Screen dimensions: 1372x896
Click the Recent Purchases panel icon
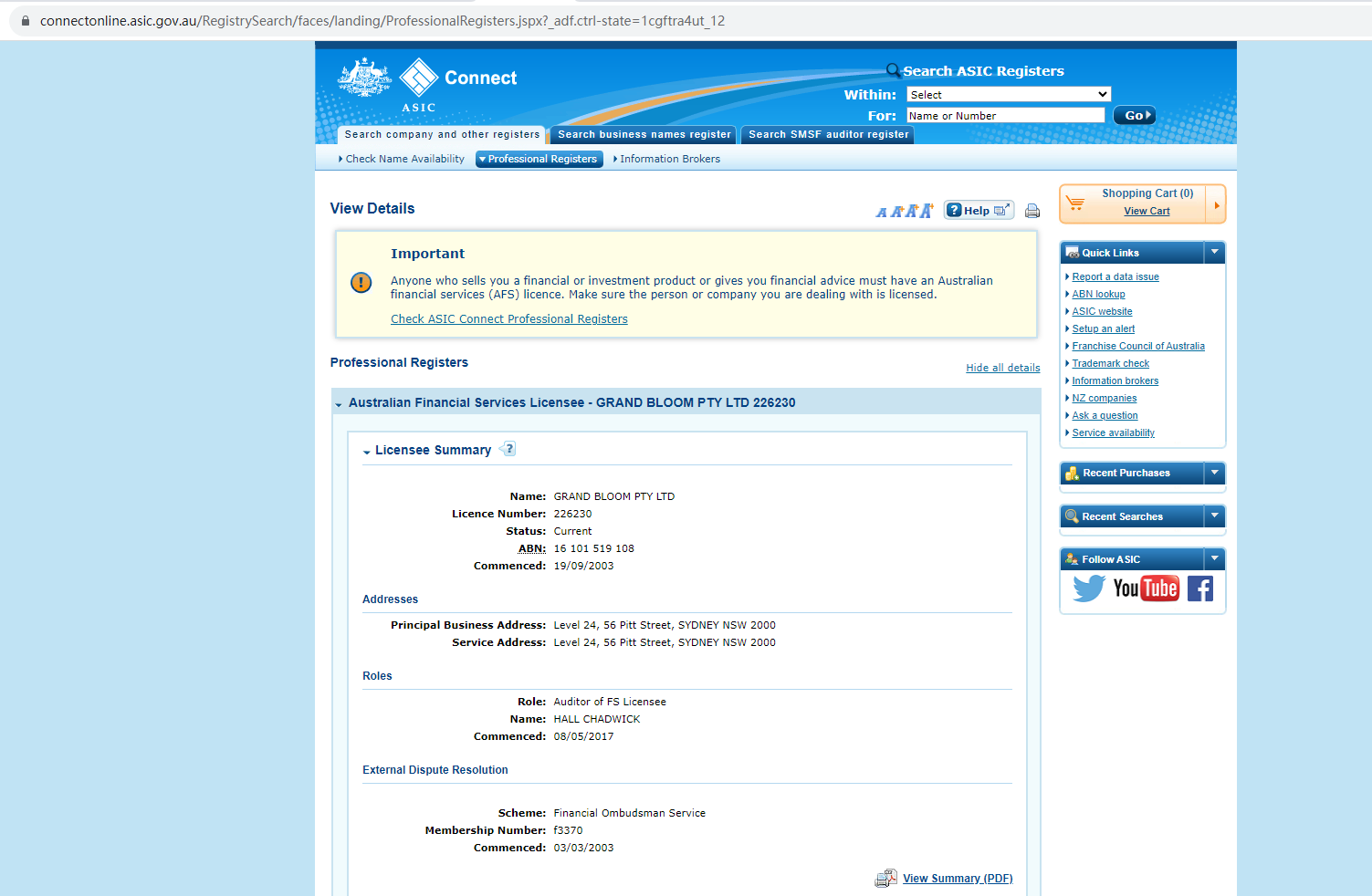pyautogui.click(x=1072, y=473)
